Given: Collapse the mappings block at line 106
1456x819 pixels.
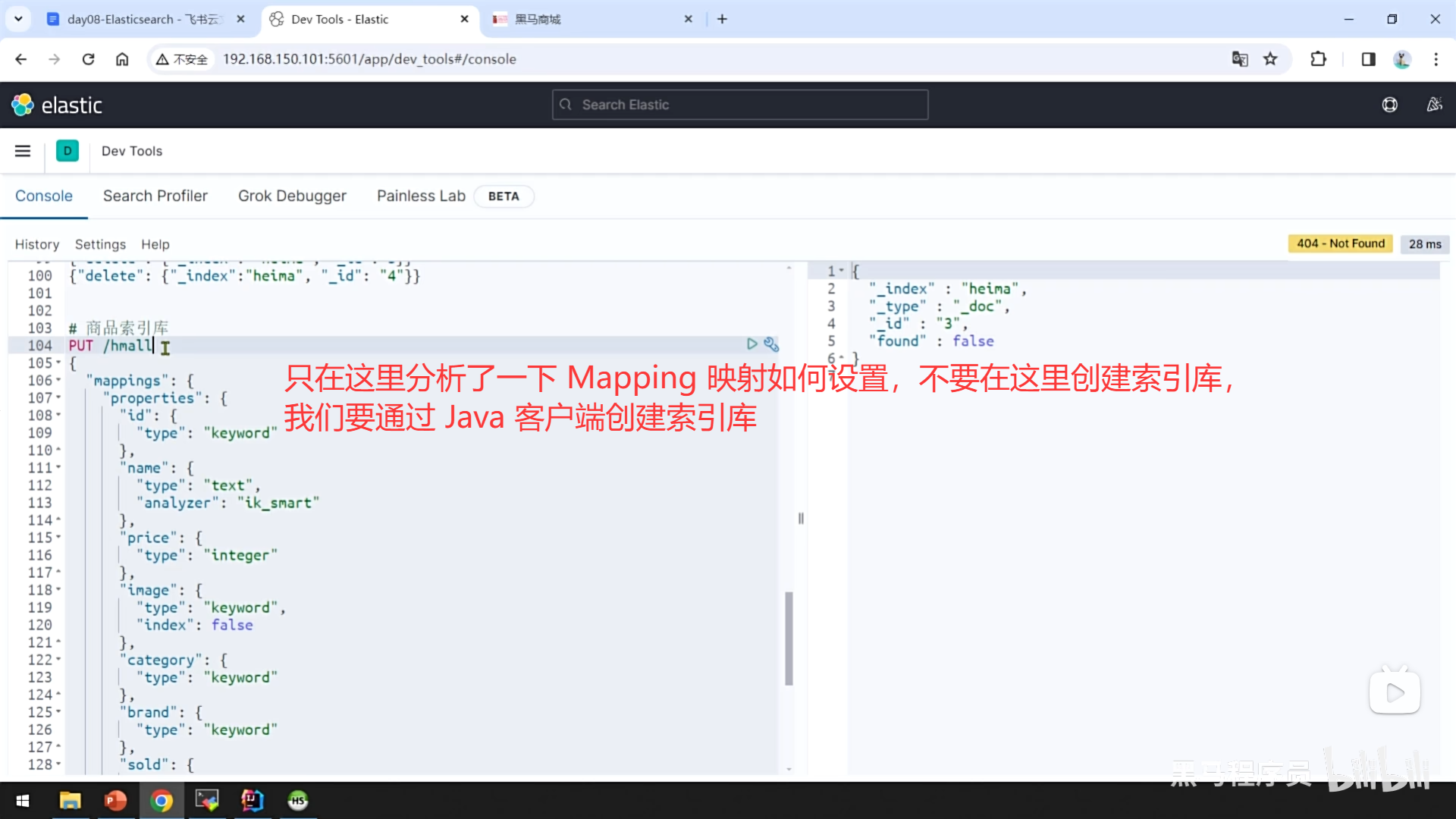Looking at the screenshot, I should tap(59, 380).
